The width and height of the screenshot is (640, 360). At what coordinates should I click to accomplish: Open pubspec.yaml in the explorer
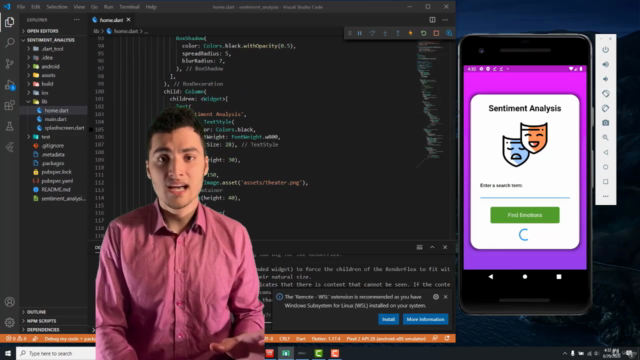pos(57,181)
